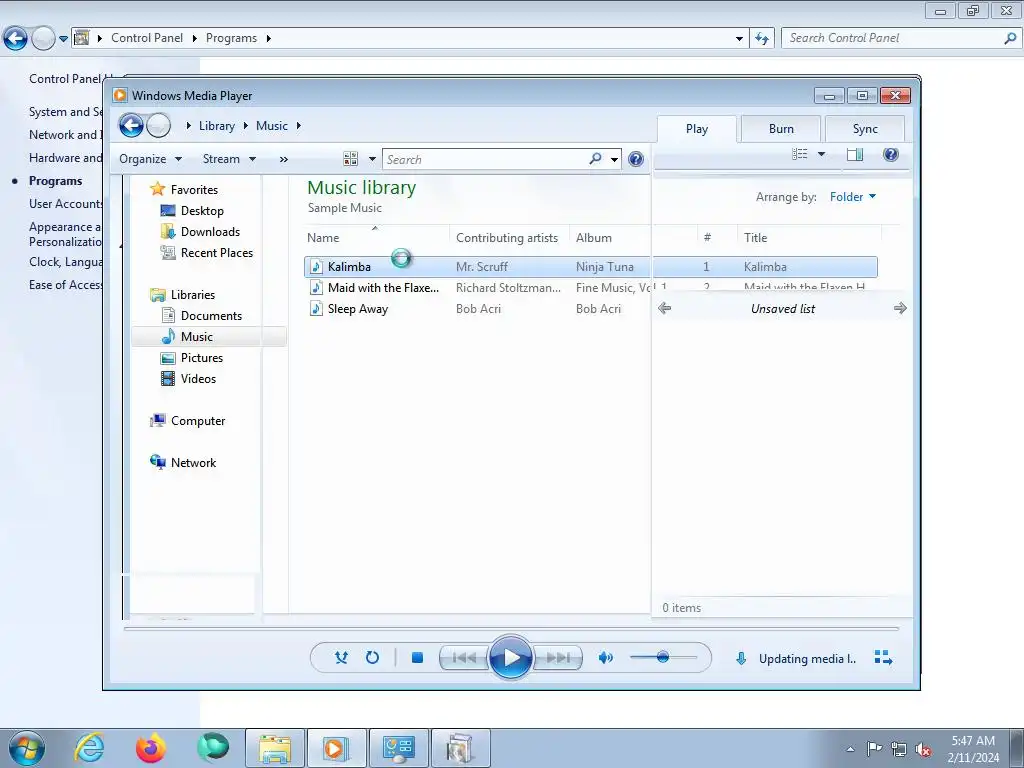Open the Organize dropdown menu

click(x=150, y=159)
